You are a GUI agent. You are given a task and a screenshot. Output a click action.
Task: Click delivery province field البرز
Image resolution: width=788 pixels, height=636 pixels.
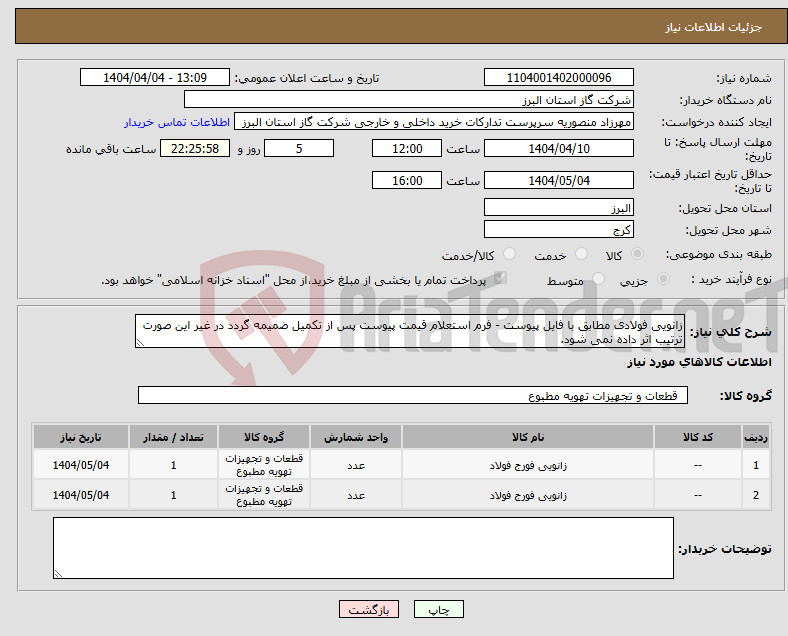558,207
